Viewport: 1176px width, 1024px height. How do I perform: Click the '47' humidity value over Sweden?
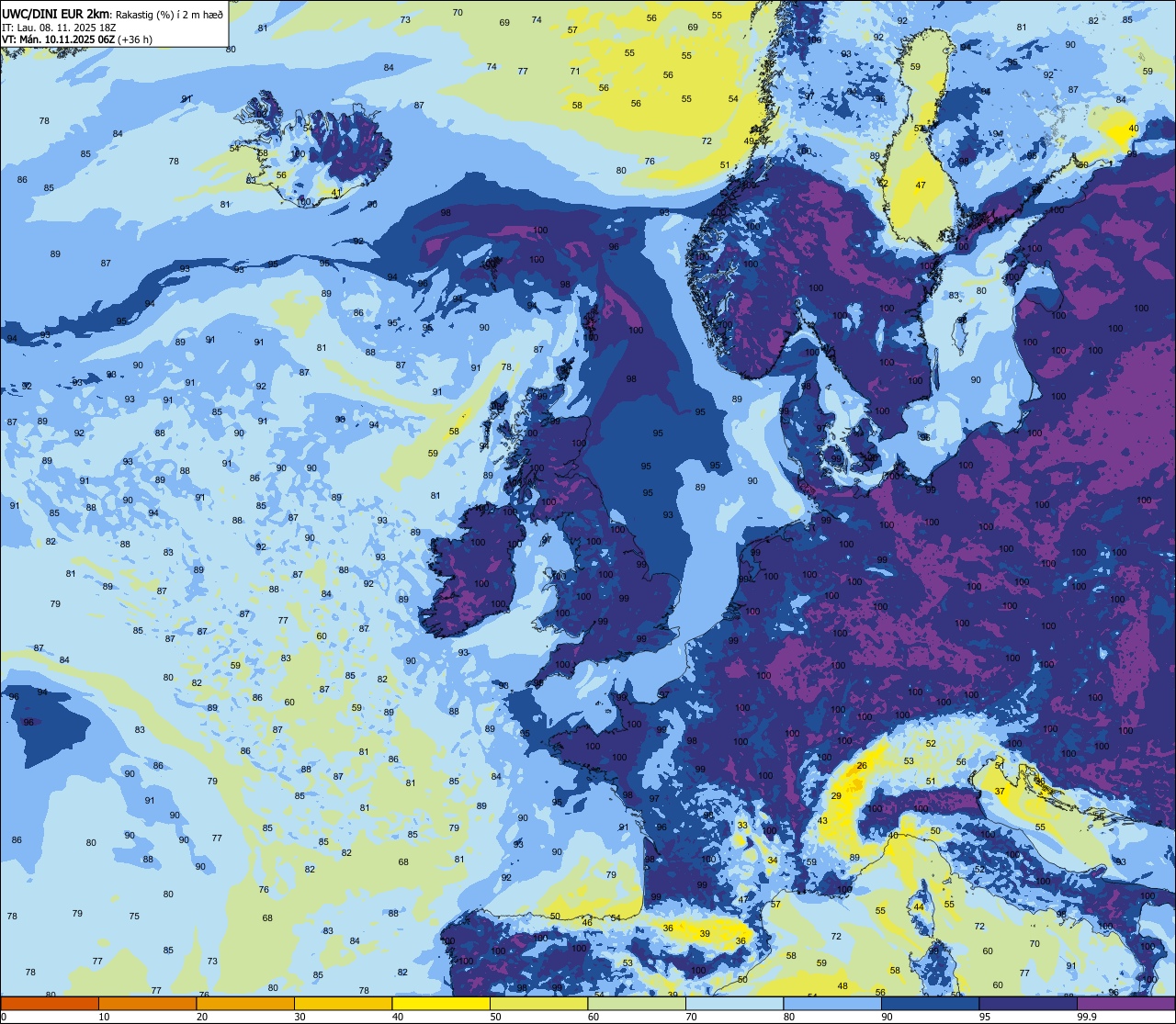click(x=921, y=186)
